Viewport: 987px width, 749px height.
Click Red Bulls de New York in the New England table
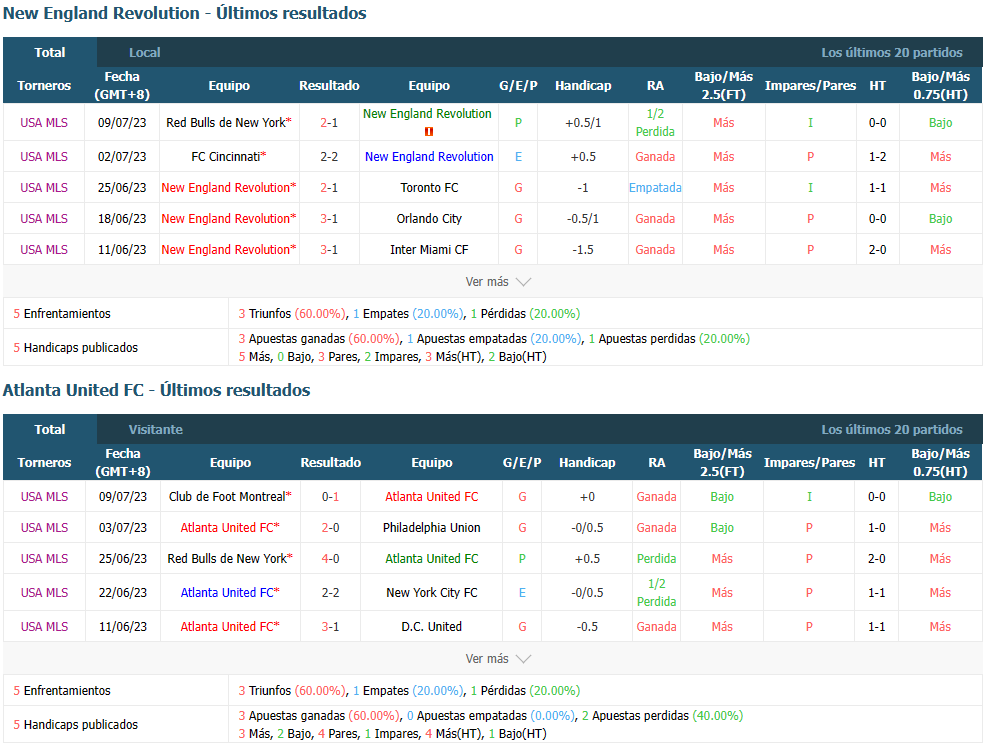(x=226, y=123)
